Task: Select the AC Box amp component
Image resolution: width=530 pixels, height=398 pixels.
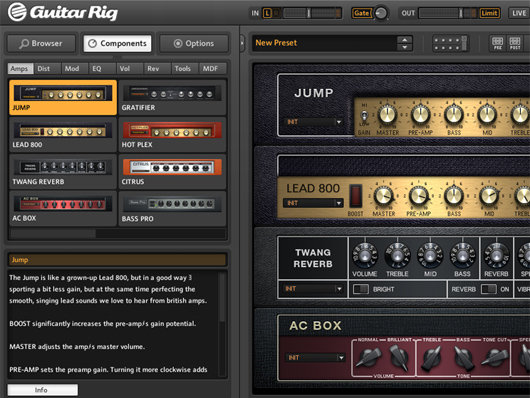Action: pyautogui.click(x=63, y=209)
